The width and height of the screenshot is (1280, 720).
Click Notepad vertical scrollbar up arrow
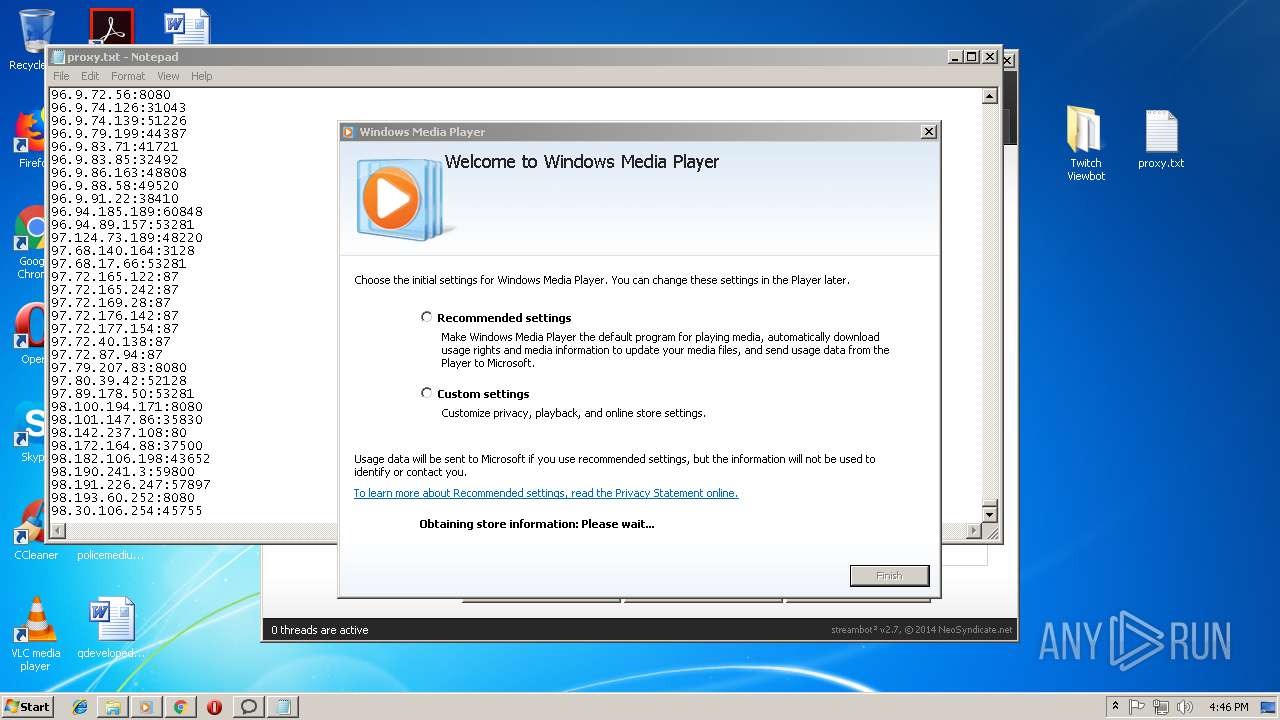click(x=989, y=97)
